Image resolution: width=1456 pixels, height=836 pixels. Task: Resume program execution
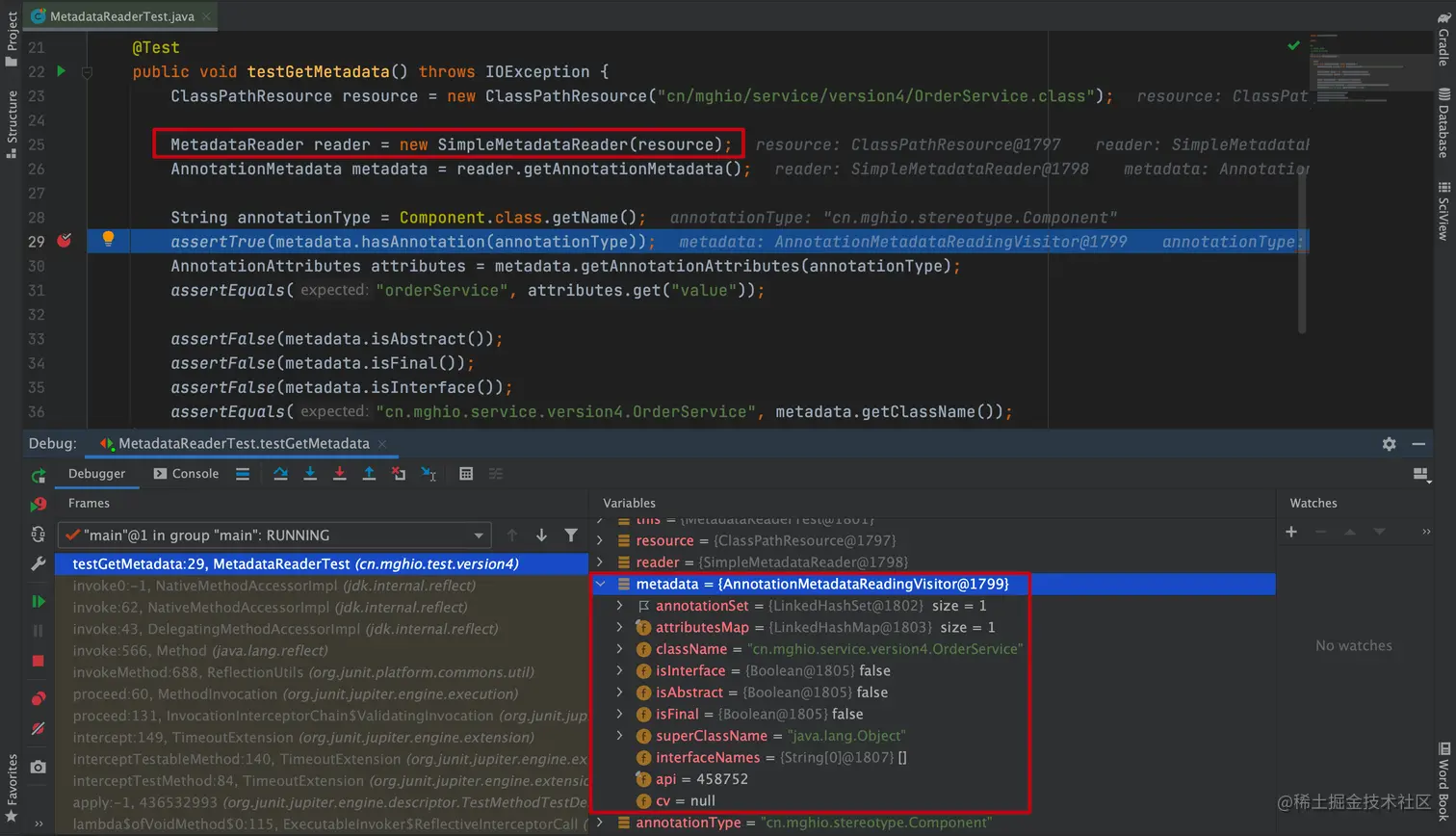(39, 601)
